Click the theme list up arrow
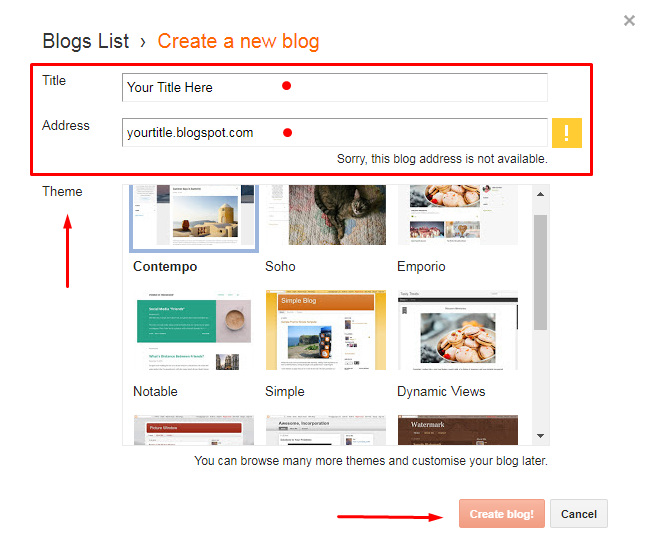The width and height of the screenshot is (648, 556). coord(540,194)
